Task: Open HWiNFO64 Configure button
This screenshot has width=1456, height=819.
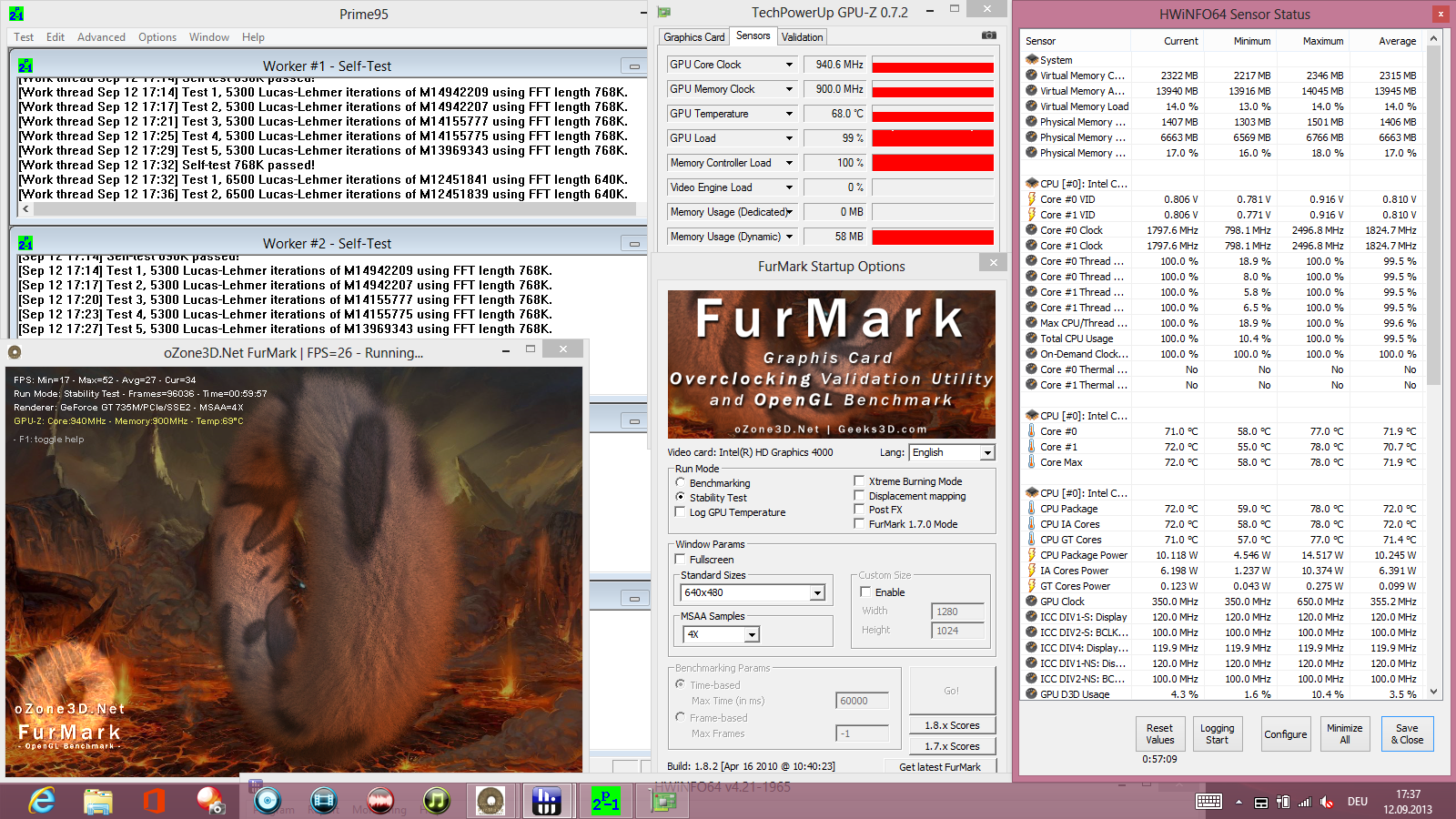Action: pos(1285,733)
